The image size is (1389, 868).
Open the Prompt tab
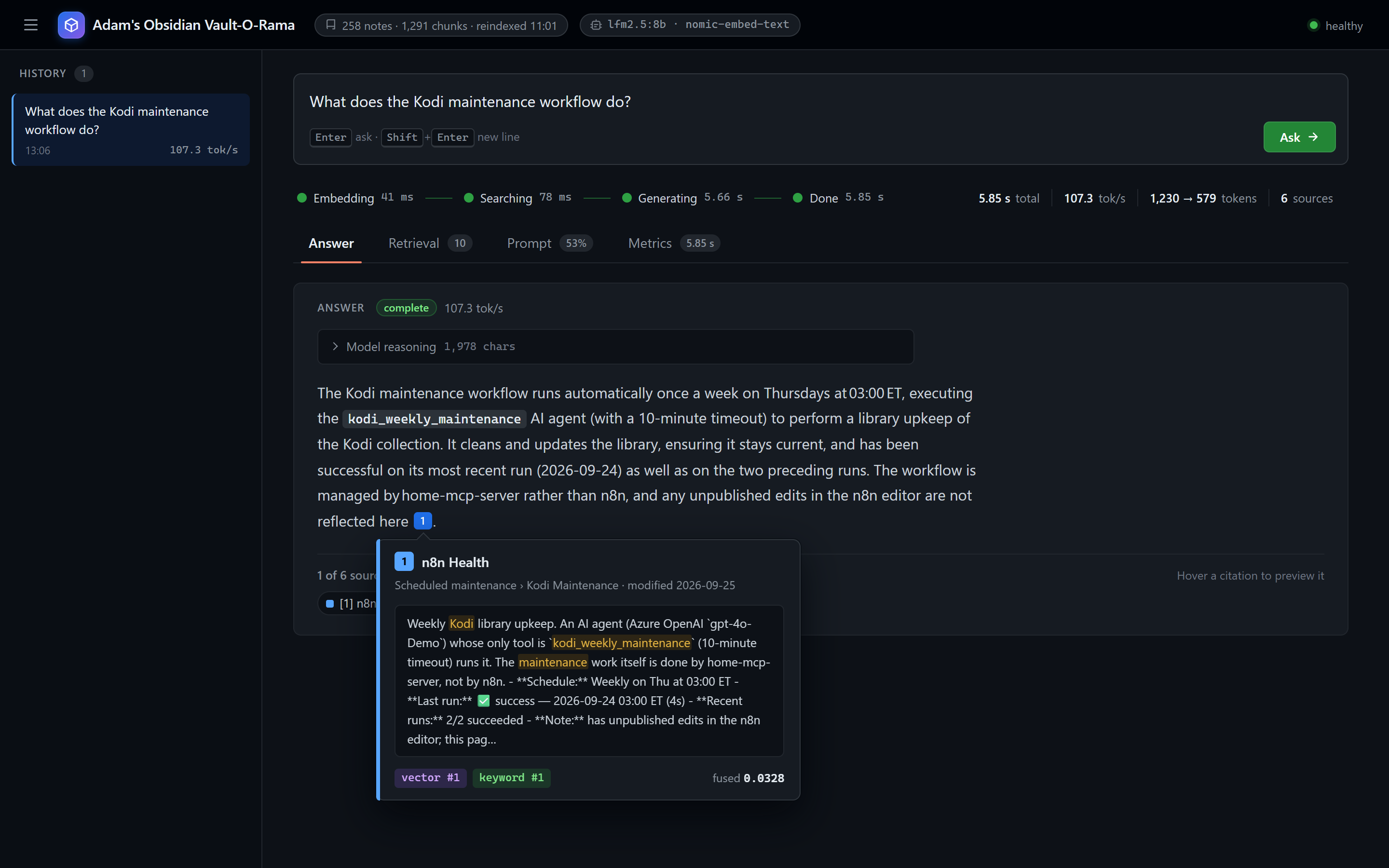tap(549, 244)
